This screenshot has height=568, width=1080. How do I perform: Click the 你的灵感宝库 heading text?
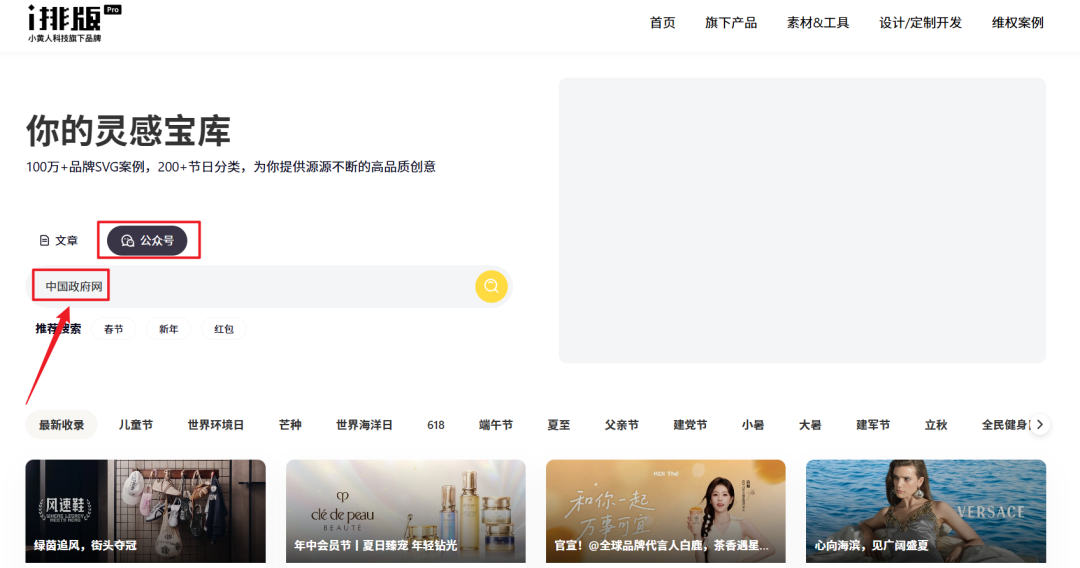[129, 131]
